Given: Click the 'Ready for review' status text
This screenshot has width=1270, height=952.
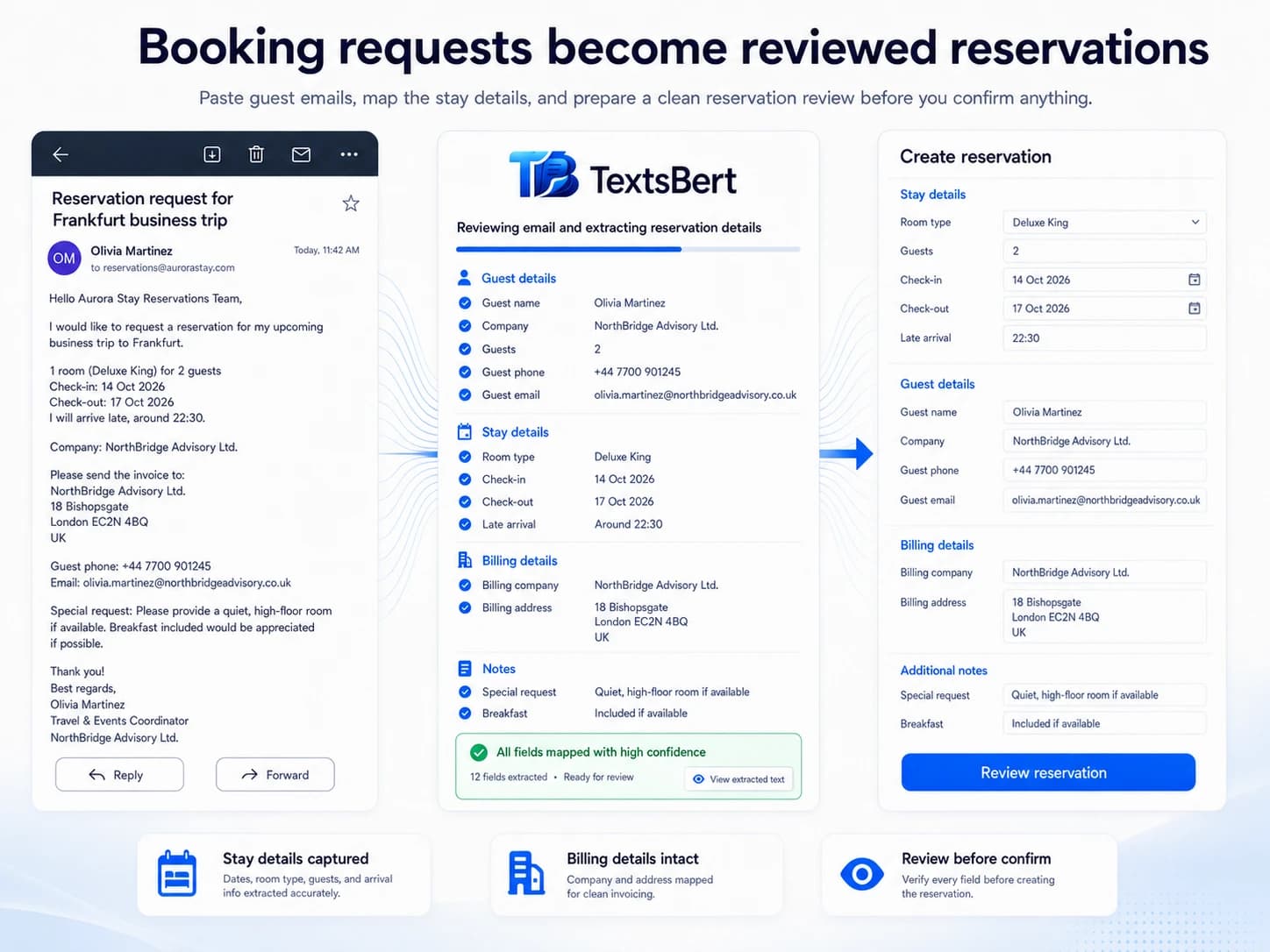Looking at the screenshot, I should coord(598,777).
